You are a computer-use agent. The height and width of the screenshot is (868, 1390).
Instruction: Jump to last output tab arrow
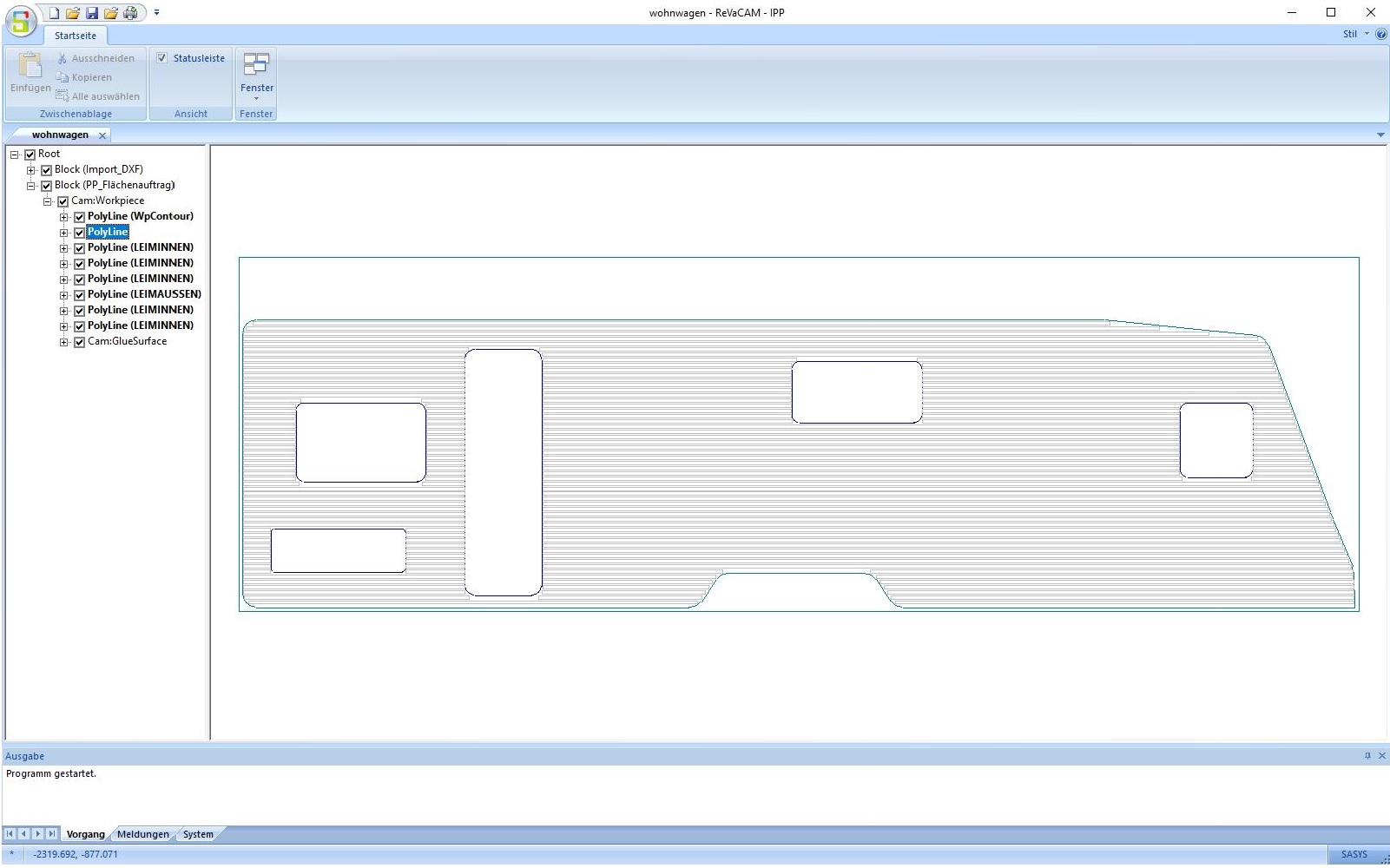[52, 834]
